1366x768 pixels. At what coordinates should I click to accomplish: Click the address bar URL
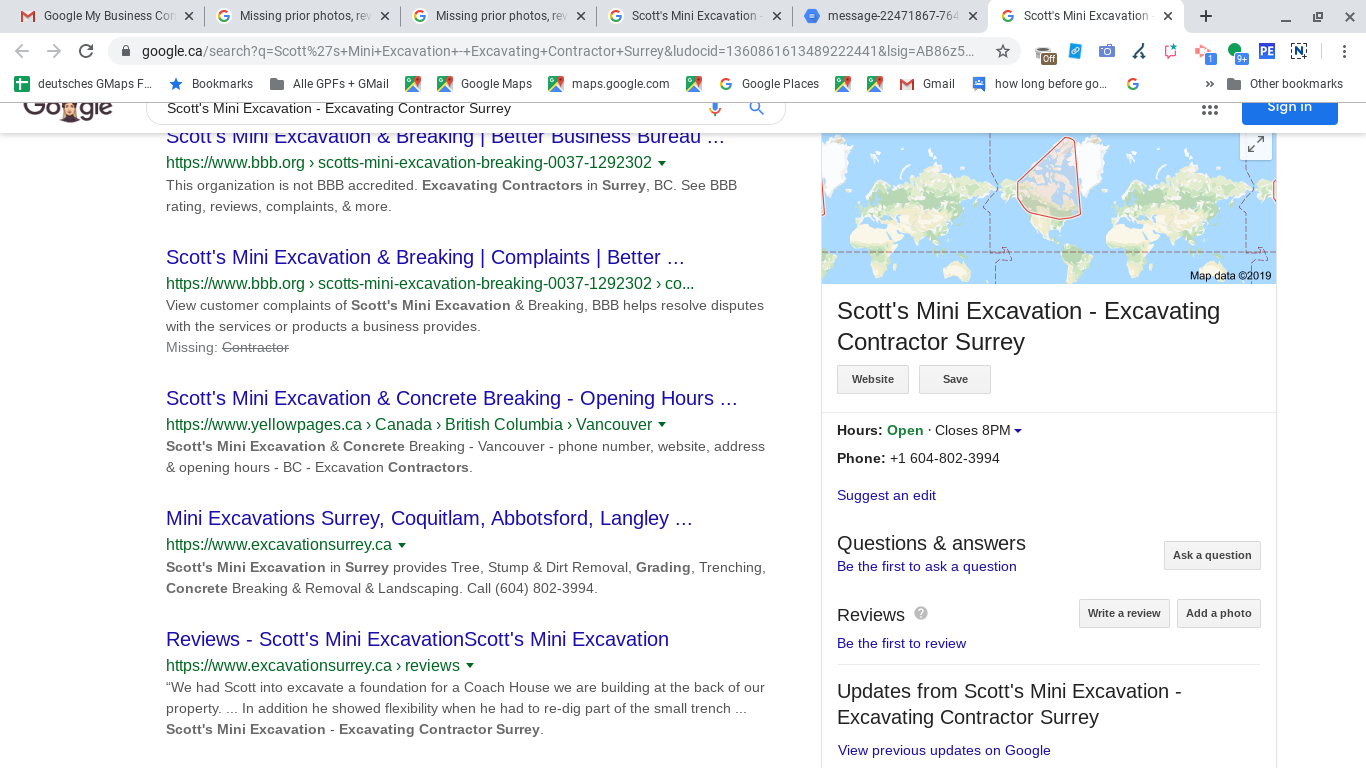click(558, 51)
